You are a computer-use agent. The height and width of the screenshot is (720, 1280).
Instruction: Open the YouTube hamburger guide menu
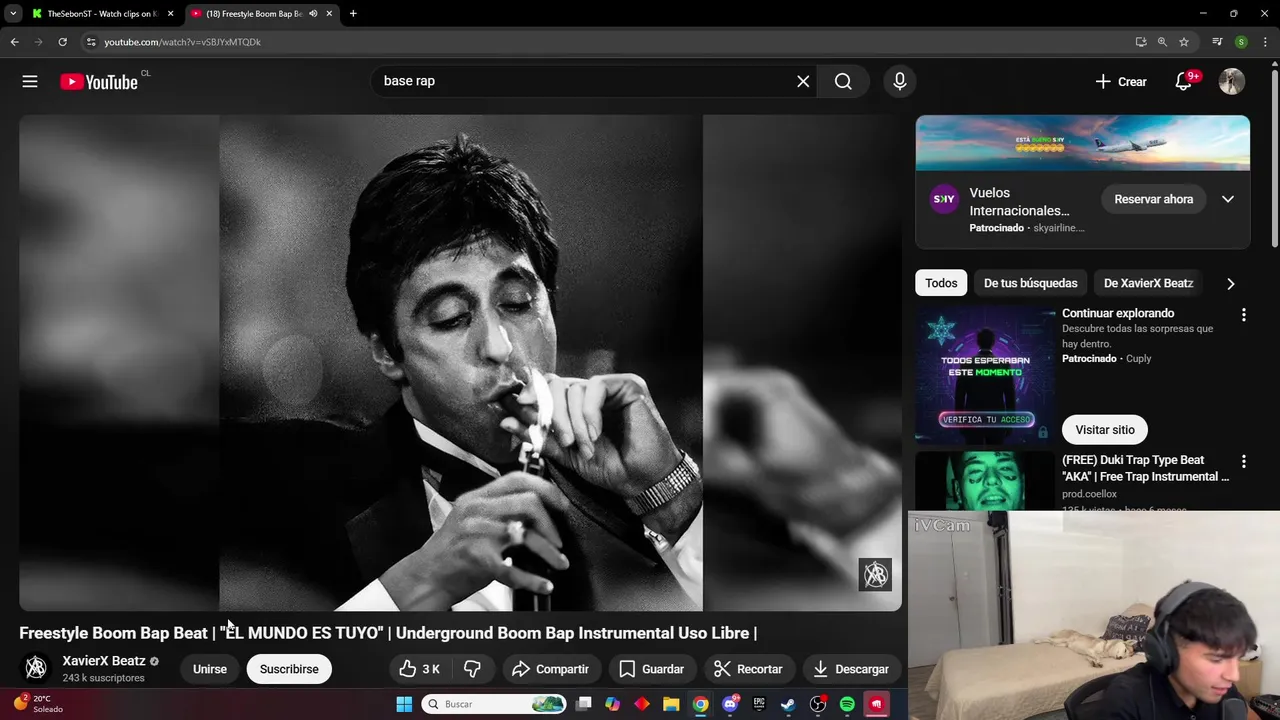30,82
